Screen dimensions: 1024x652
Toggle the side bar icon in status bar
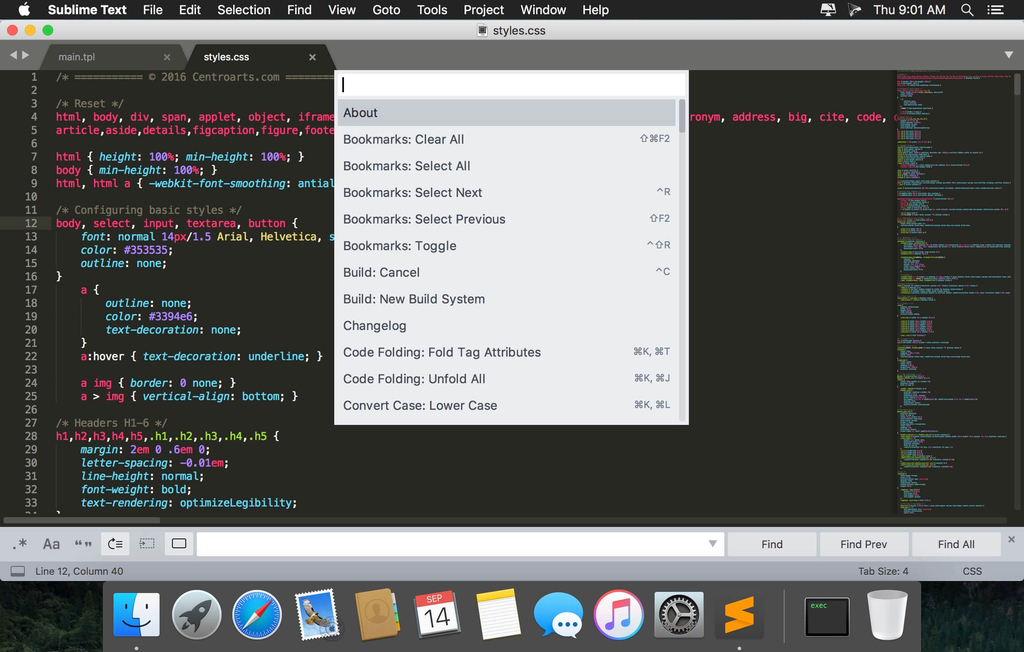(x=17, y=571)
